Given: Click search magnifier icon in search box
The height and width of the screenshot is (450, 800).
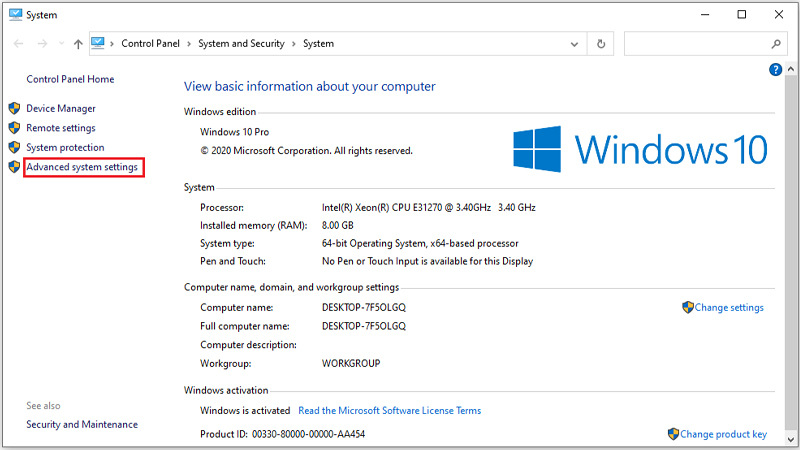Looking at the screenshot, I should pyautogui.click(x=775, y=44).
